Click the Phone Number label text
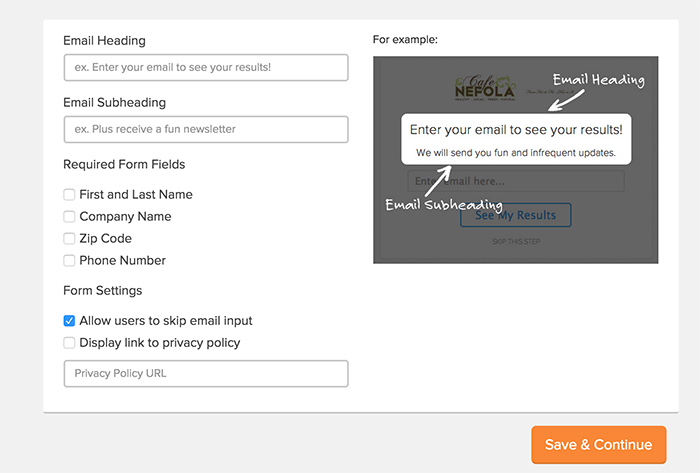The width and height of the screenshot is (700, 473). [x=122, y=260]
